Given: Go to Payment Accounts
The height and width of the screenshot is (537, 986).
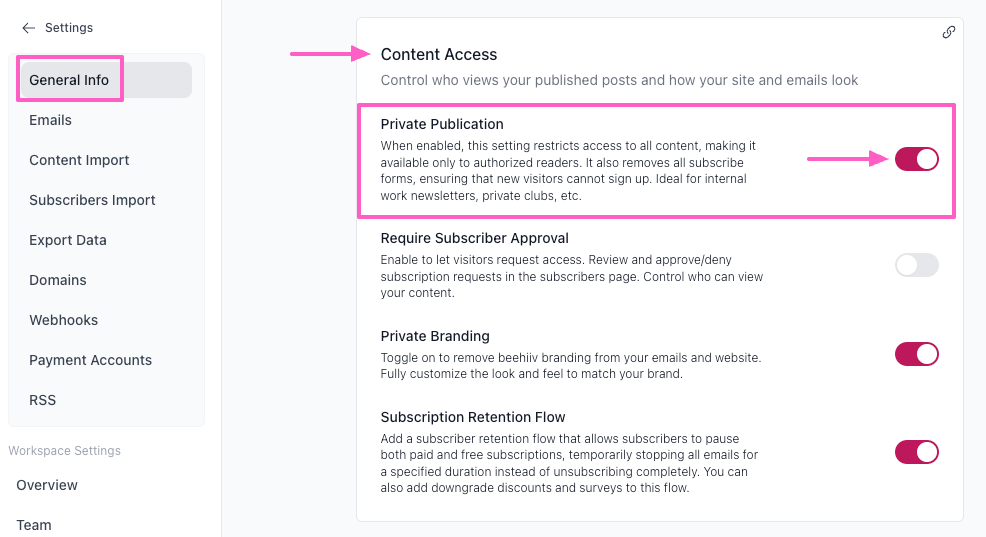Looking at the screenshot, I should (x=90, y=360).
